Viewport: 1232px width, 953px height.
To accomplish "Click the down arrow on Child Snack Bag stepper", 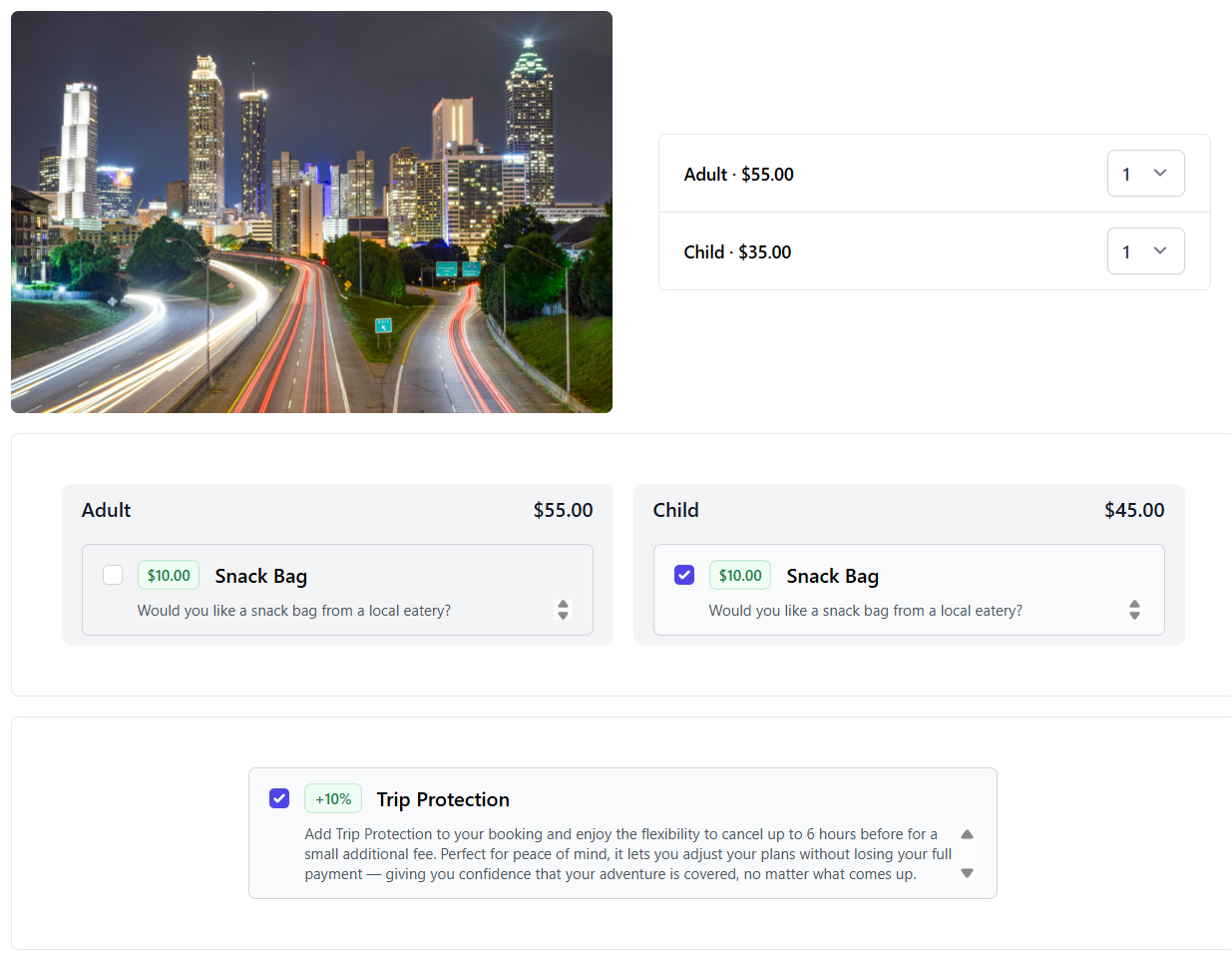I will [1134, 616].
